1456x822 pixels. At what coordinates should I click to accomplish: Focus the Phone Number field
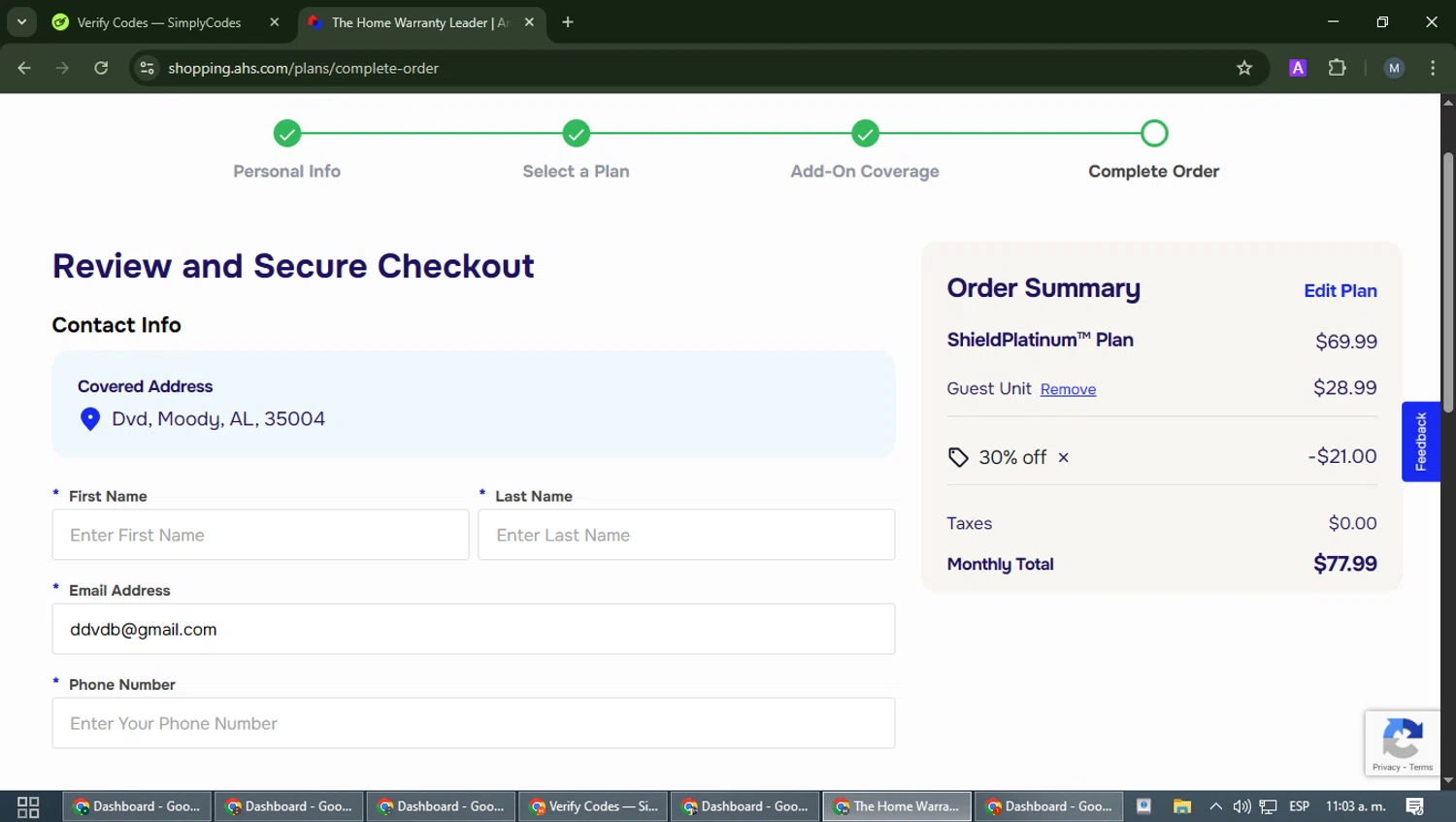474,723
